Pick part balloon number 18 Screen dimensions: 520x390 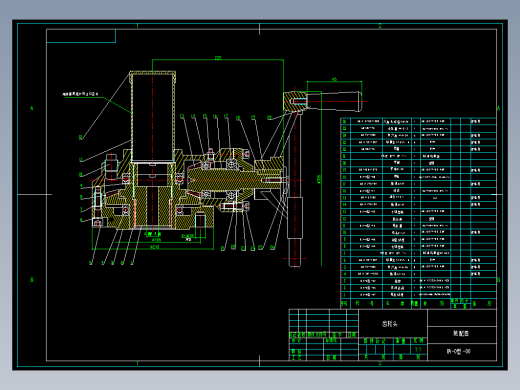[x=238, y=118]
